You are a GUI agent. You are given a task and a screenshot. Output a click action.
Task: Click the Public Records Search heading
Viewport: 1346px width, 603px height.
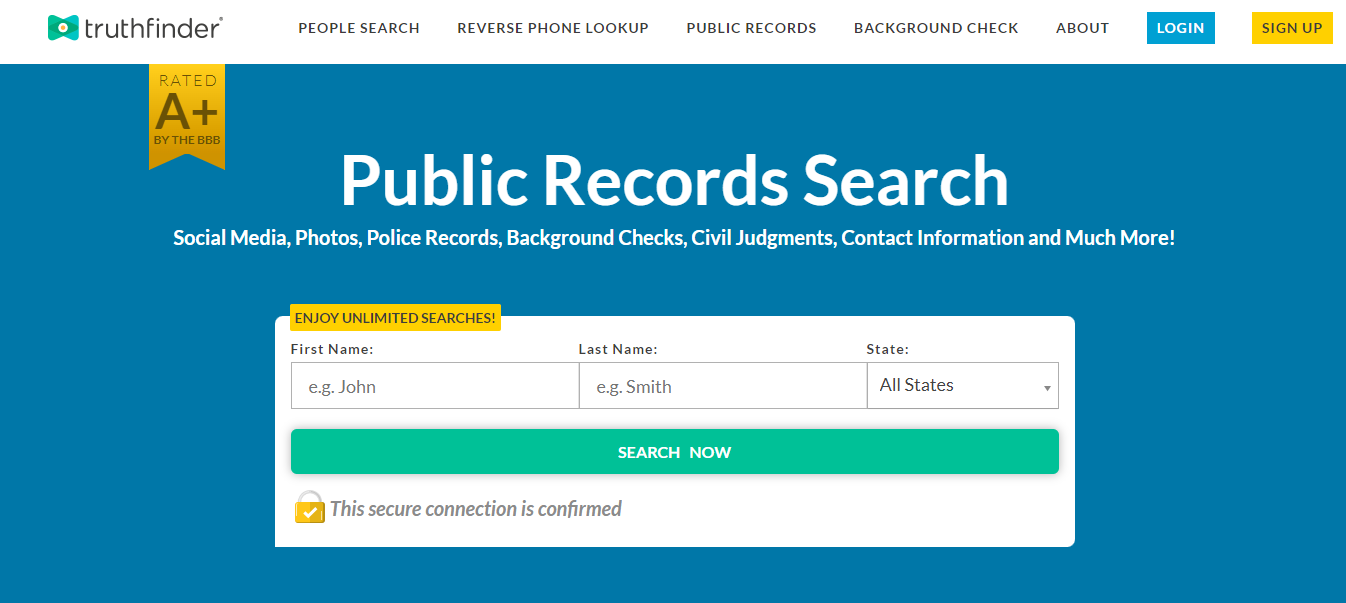tap(675, 180)
